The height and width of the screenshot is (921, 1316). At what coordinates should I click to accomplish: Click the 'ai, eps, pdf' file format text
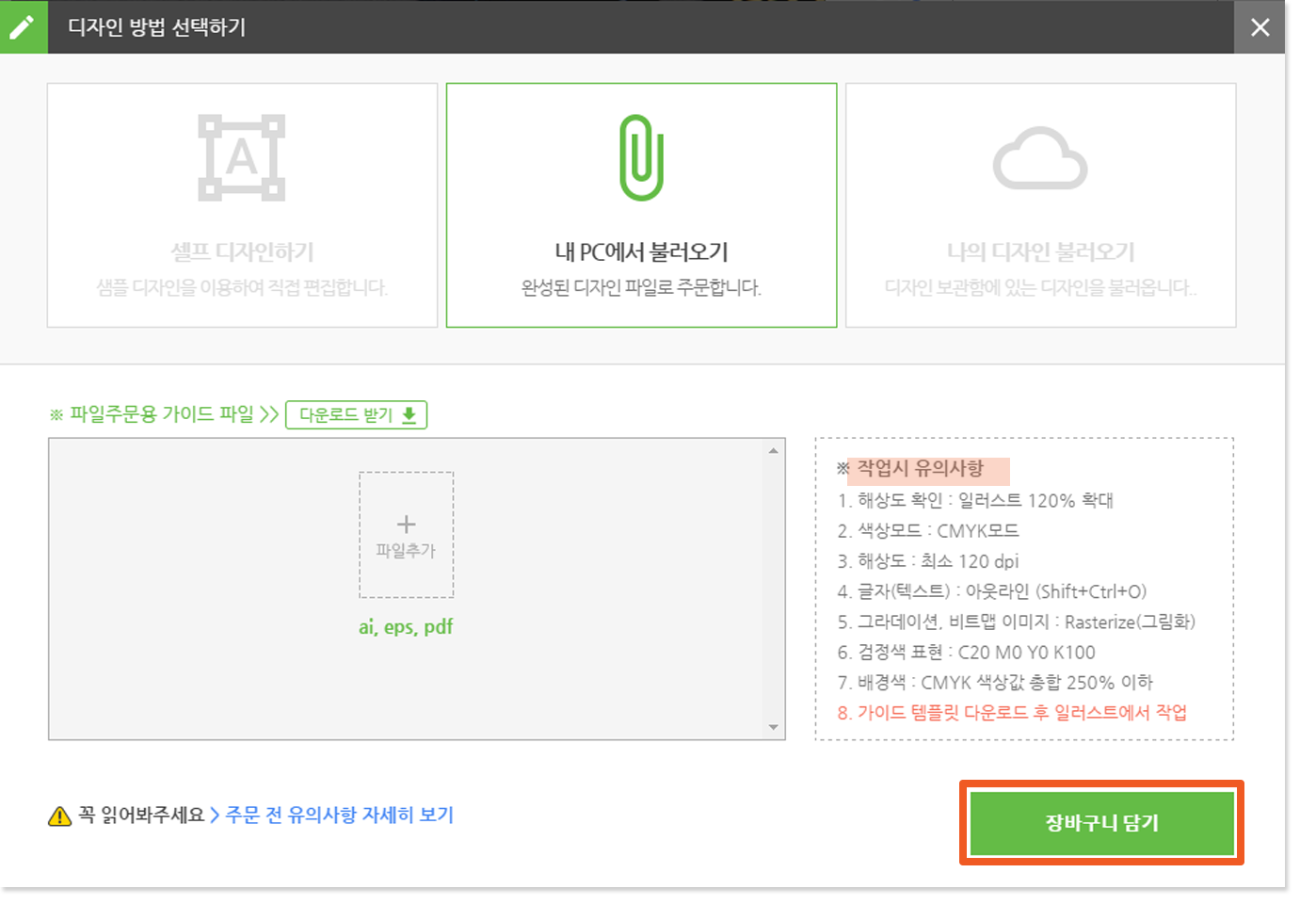pyautogui.click(x=406, y=627)
